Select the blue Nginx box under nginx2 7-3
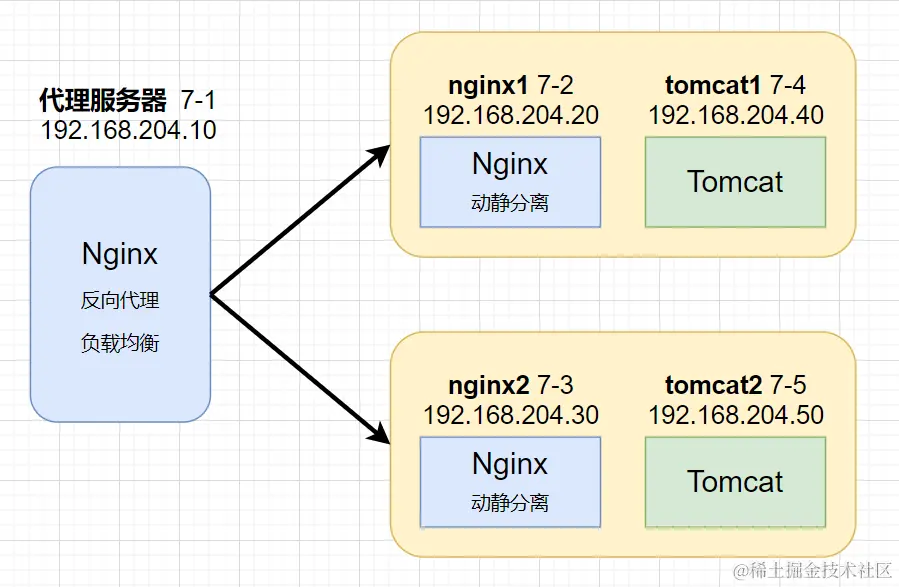The image size is (899, 587). (x=510, y=482)
